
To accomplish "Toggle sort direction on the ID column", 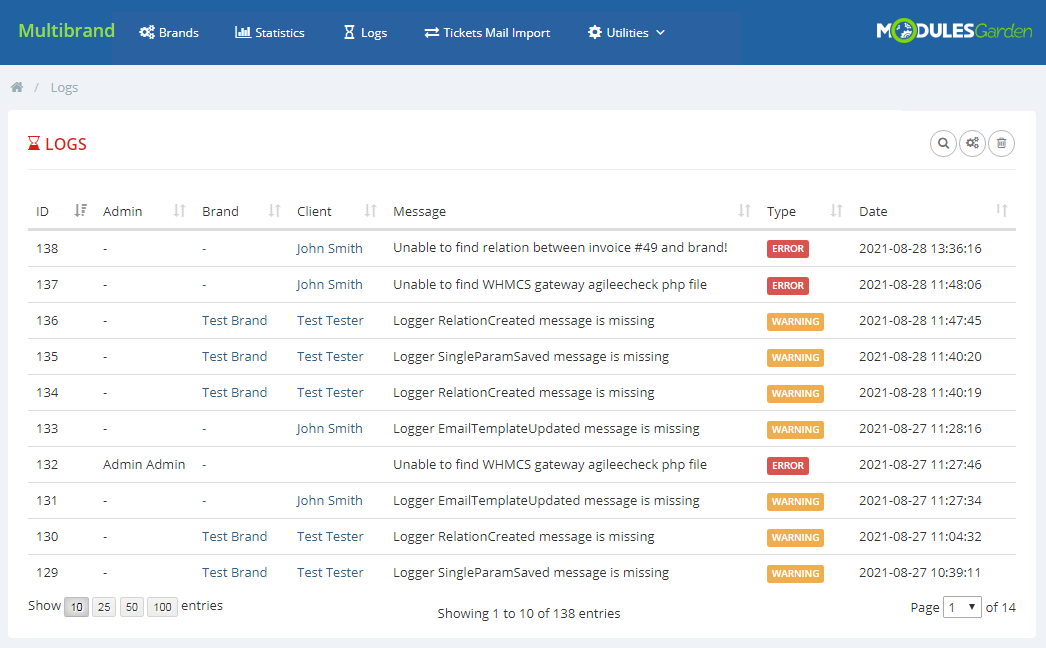I will pyautogui.click(x=79, y=211).
